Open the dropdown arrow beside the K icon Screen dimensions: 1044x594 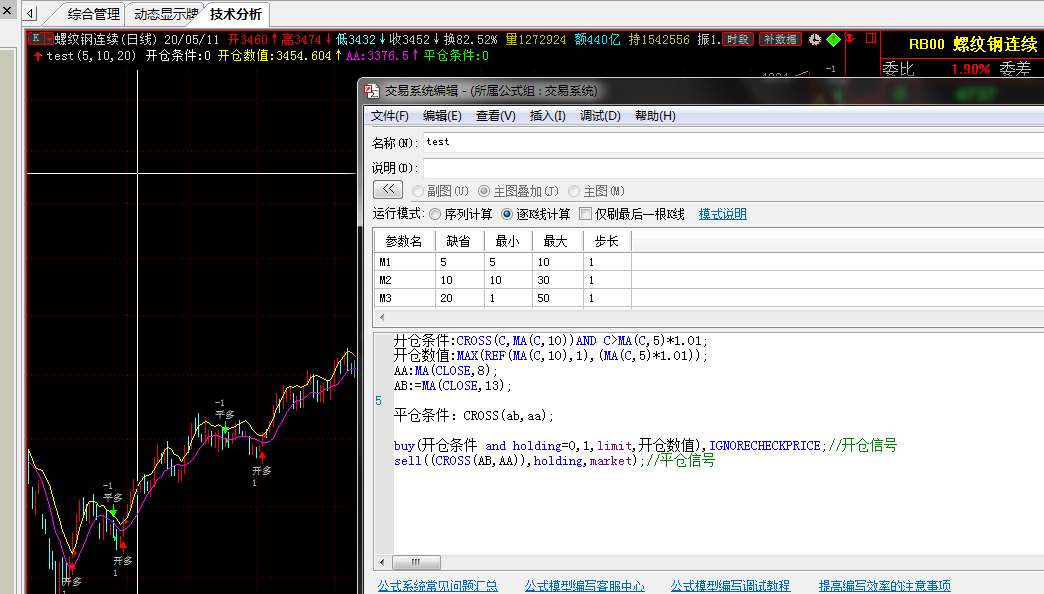point(47,39)
